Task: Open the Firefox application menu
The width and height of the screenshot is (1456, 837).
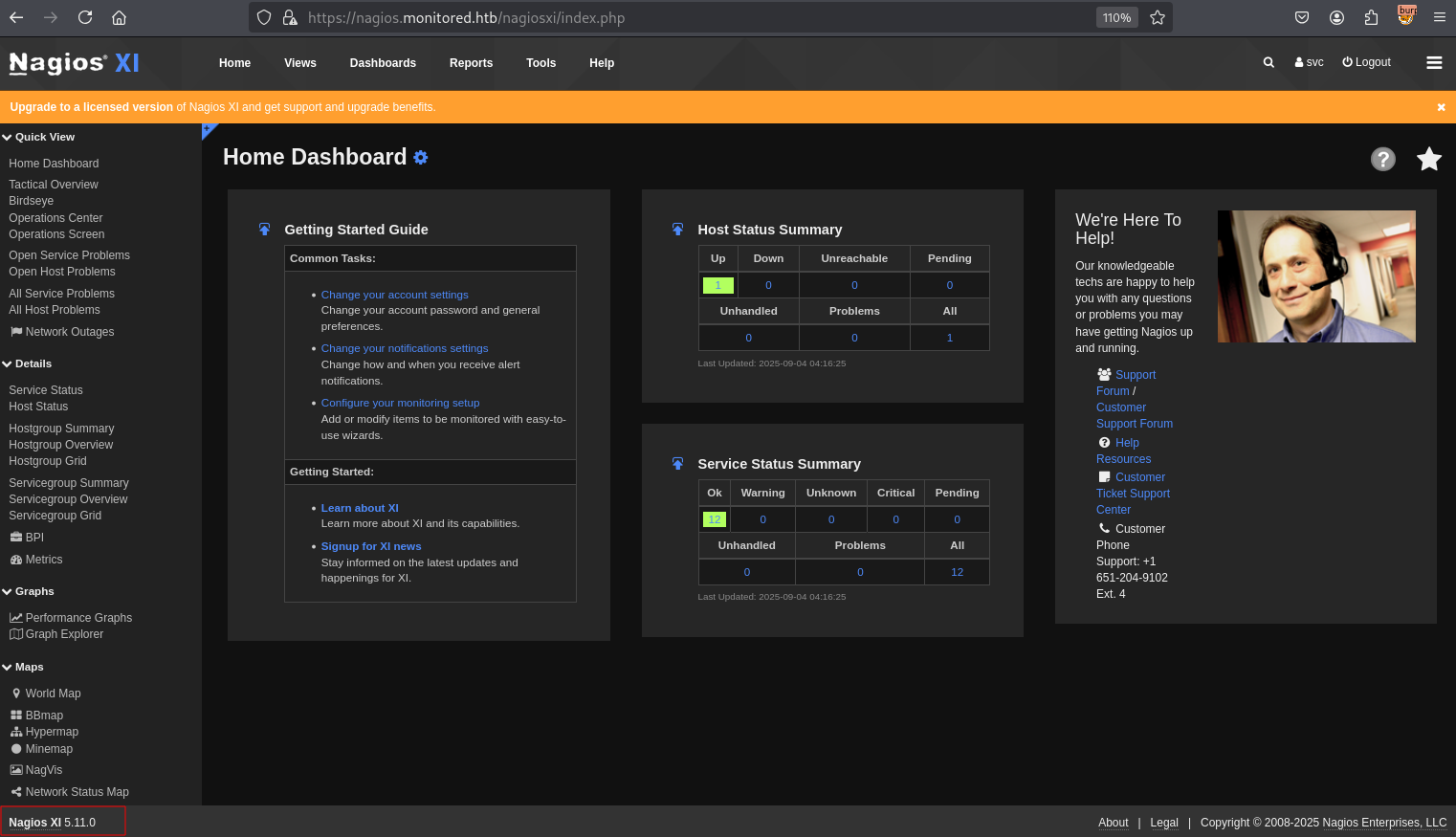Action: 1440,17
